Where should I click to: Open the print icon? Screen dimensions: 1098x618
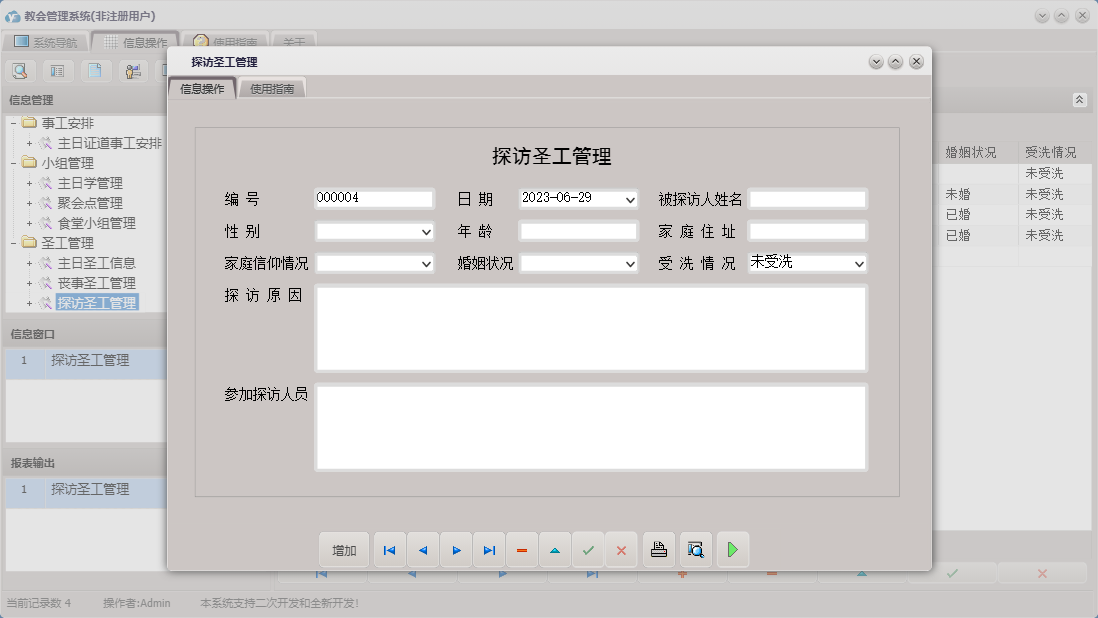(x=658, y=549)
